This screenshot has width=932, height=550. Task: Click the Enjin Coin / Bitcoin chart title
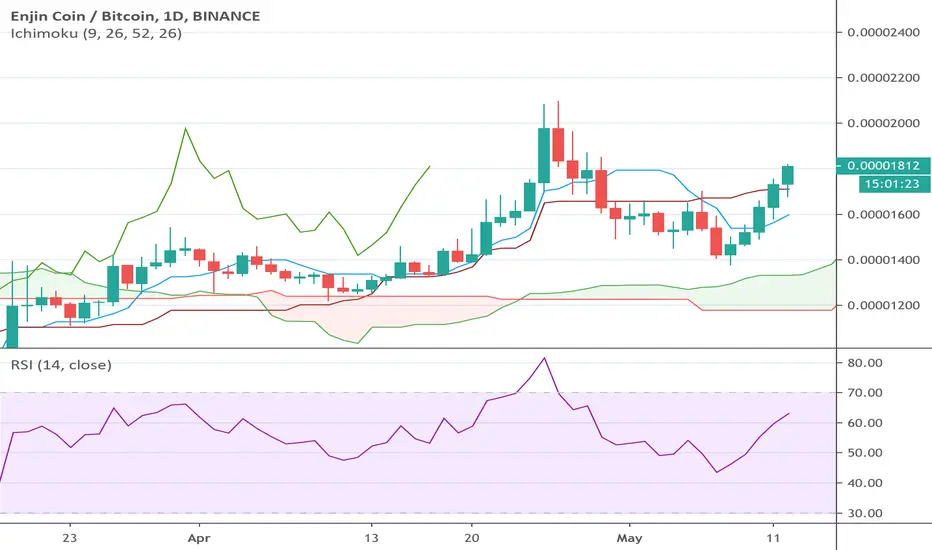click(x=136, y=16)
